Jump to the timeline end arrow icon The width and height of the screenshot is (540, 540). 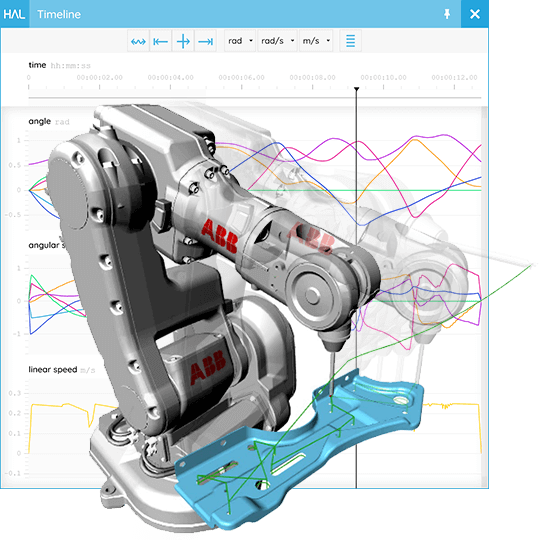(x=205, y=41)
